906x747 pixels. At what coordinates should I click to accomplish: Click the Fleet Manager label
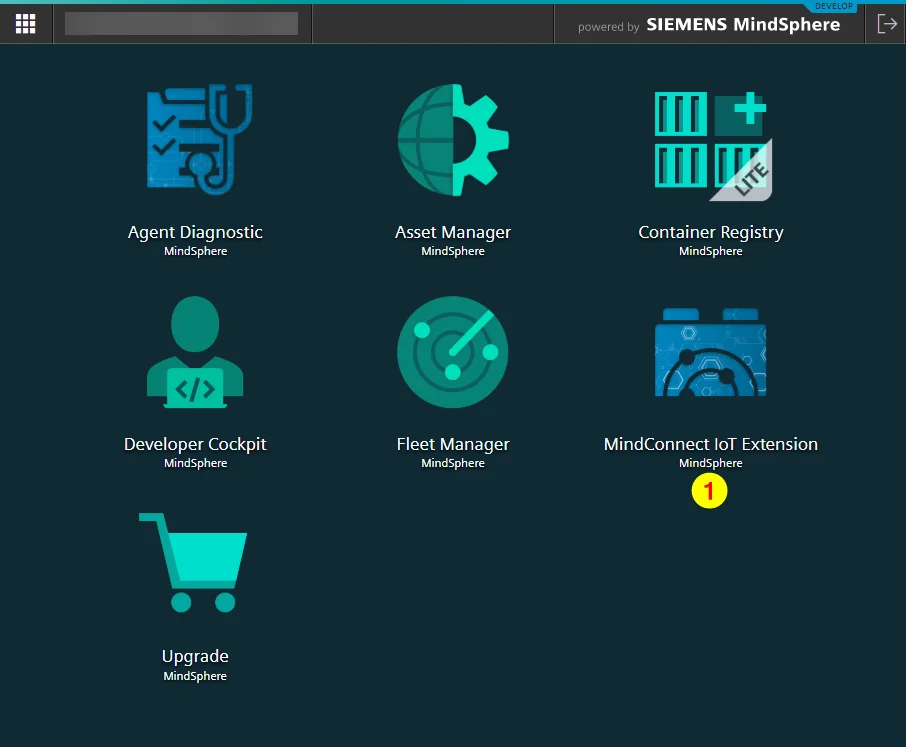pos(453,444)
